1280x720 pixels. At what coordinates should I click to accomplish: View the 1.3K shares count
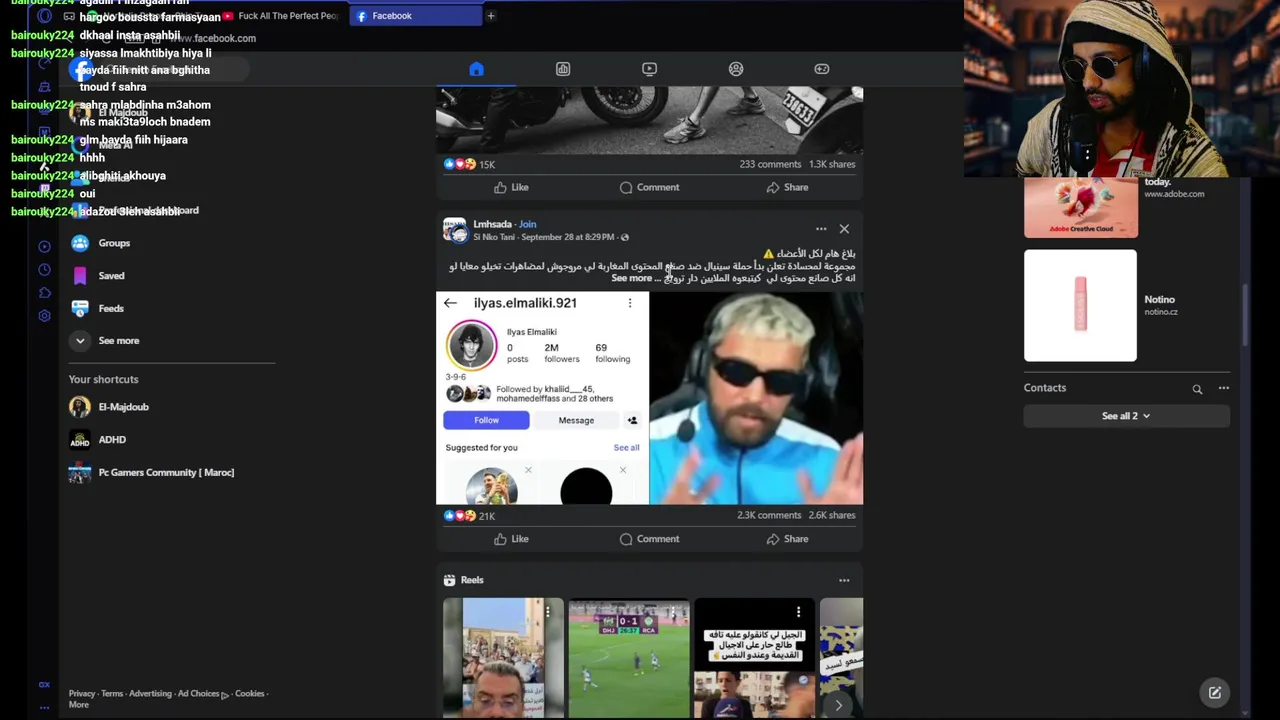(832, 164)
